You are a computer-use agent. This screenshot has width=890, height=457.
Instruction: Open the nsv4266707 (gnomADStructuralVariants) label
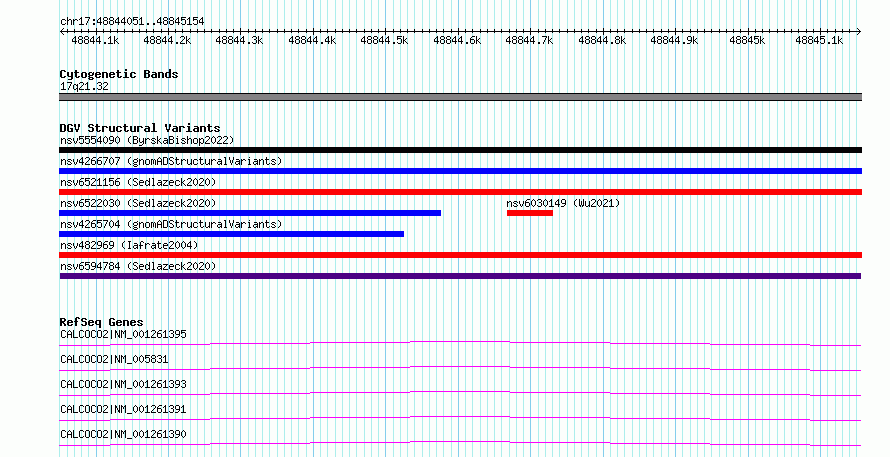pyautogui.click(x=171, y=161)
